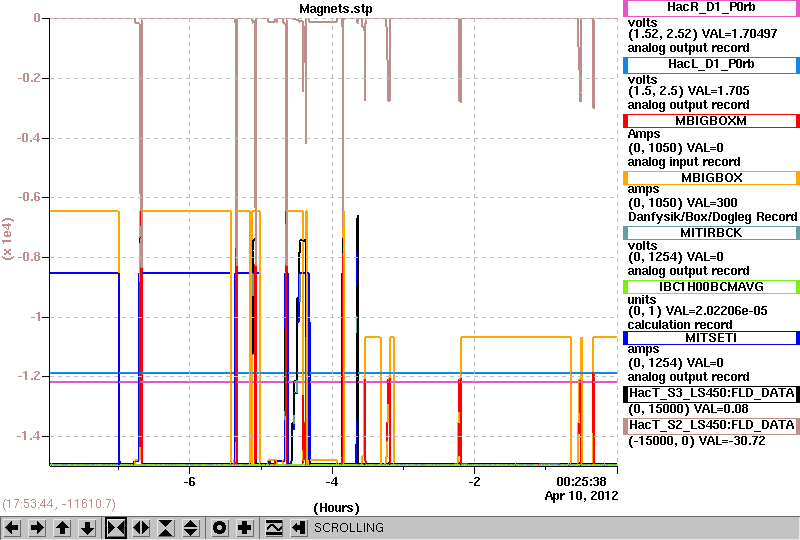
Task: Click the circle icon in the toolbar
Action: coord(220,528)
